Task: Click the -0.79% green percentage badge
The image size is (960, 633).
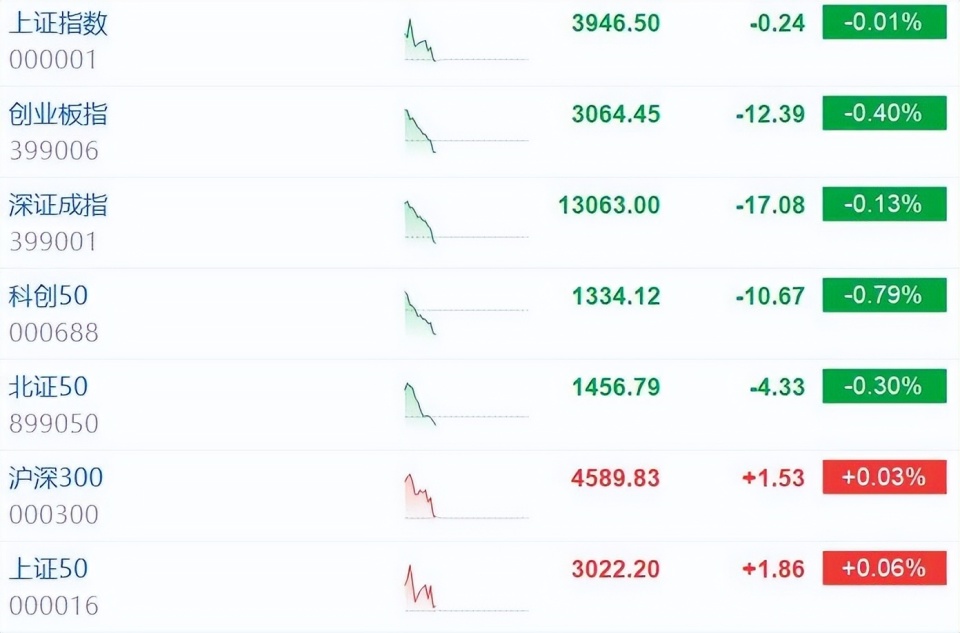Action: click(x=884, y=295)
